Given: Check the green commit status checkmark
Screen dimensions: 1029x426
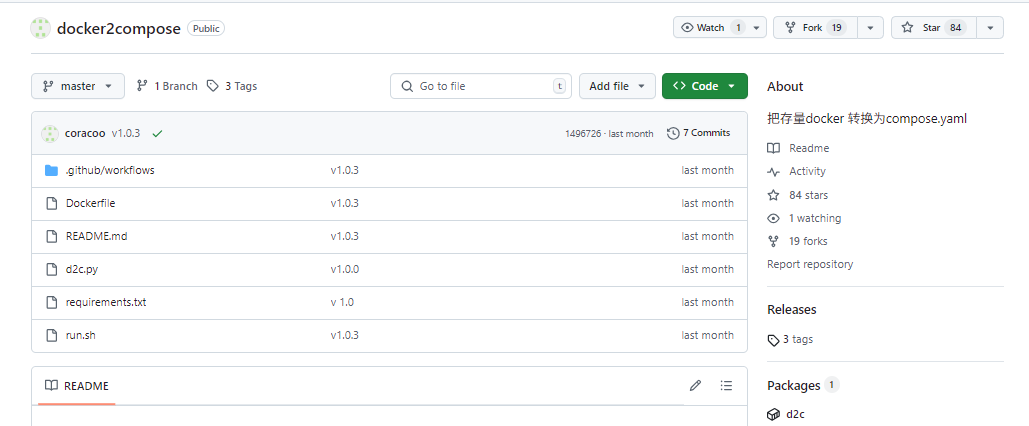Looking at the screenshot, I should point(157,133).
